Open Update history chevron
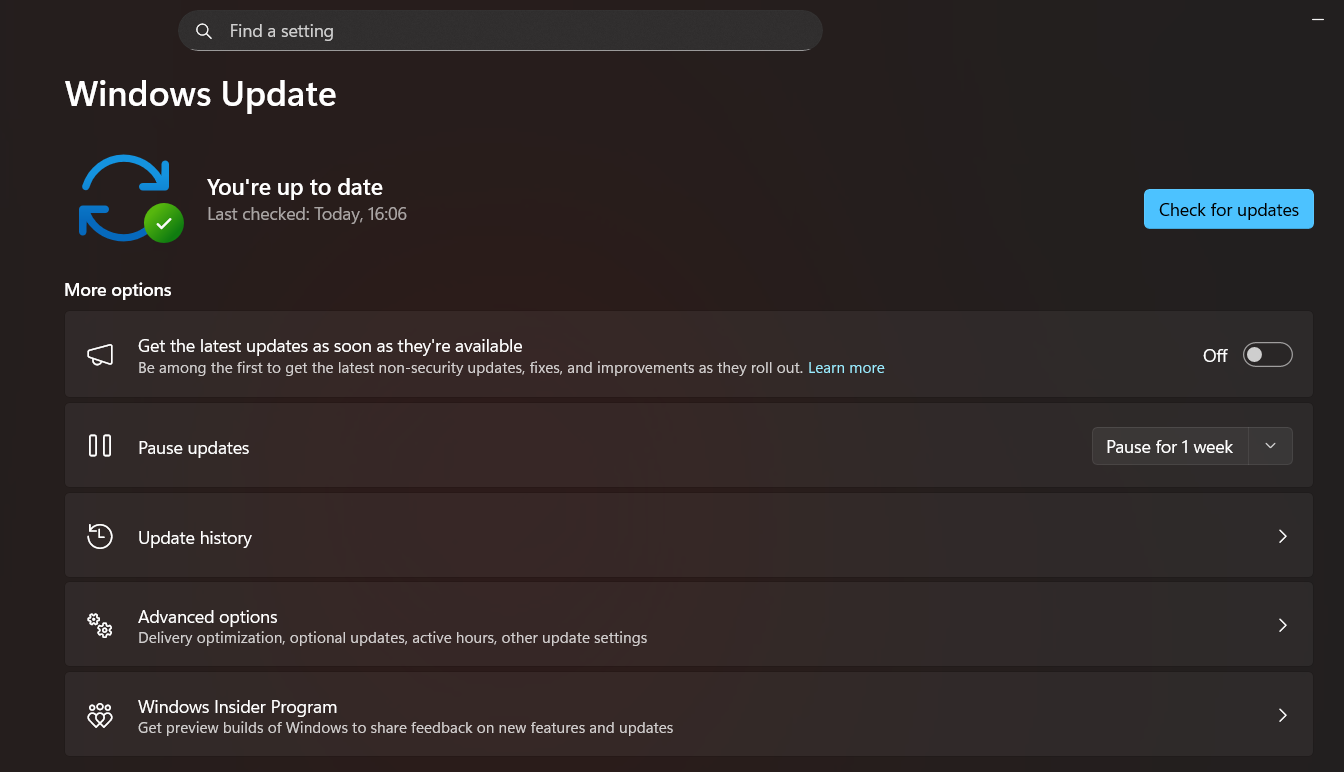Image resolution: width=1344 pixels, height=772 pixels. [x=1282, y=537]
